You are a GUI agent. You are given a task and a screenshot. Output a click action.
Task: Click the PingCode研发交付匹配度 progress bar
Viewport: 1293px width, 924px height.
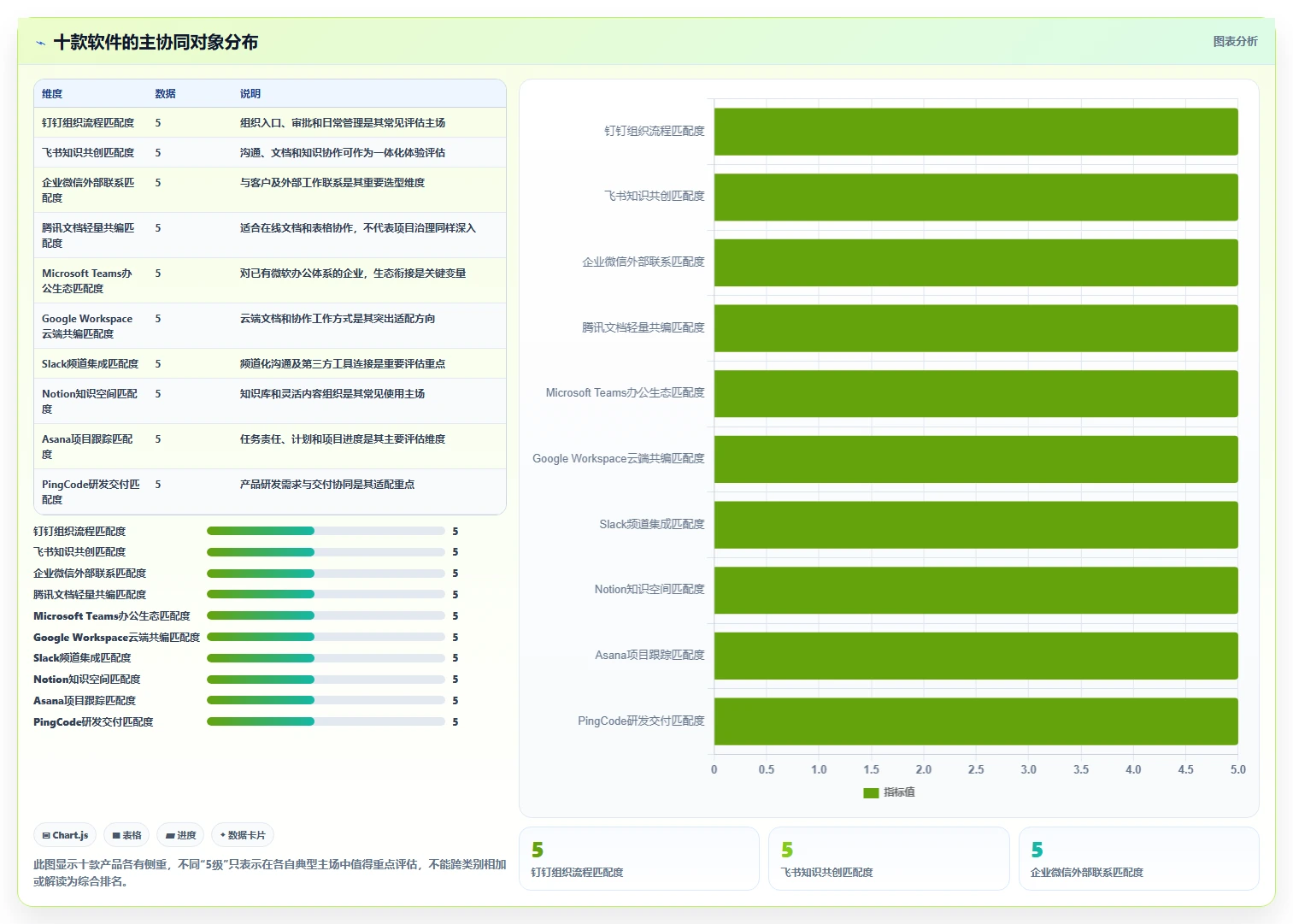point(326,721)
